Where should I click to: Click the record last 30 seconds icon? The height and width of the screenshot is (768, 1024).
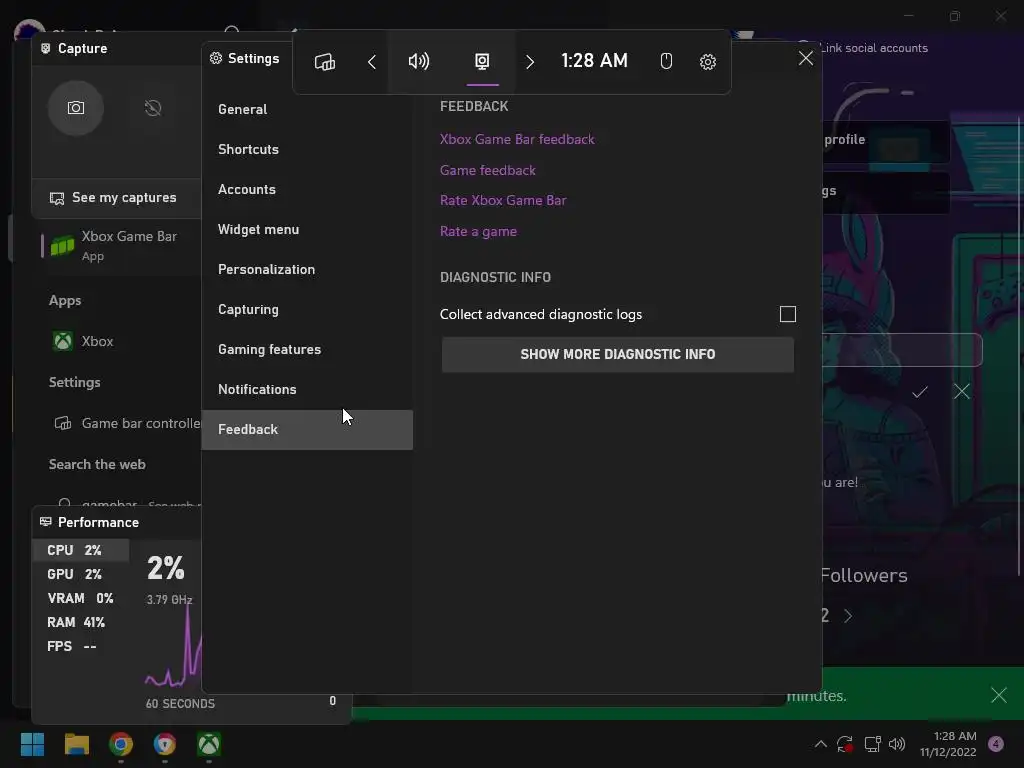coord(153,108)
